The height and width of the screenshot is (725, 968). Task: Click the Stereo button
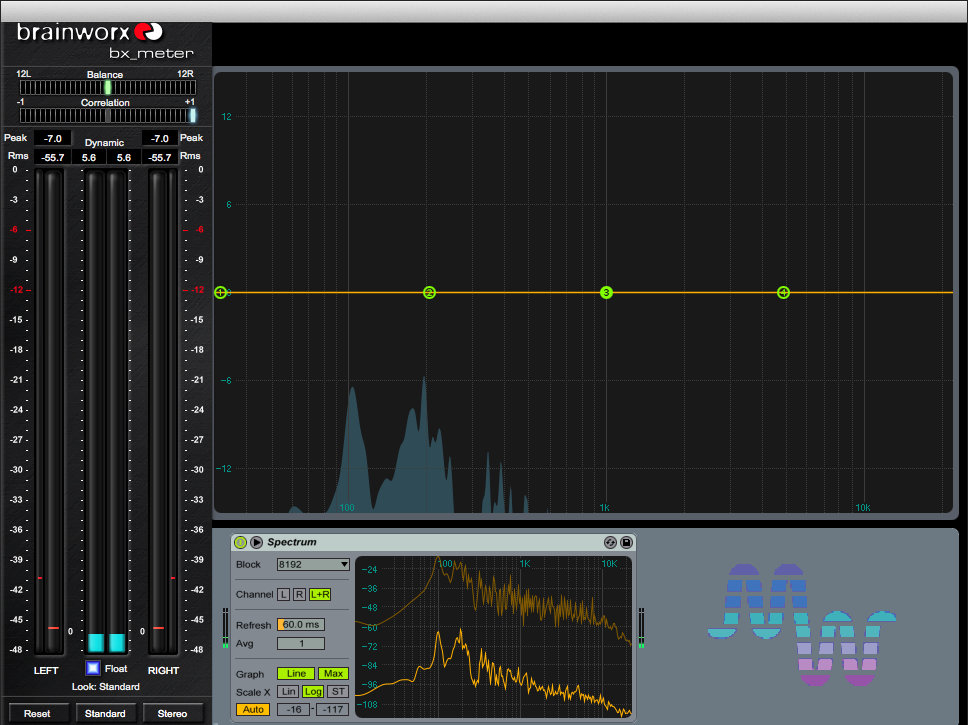tap(172, 713)
